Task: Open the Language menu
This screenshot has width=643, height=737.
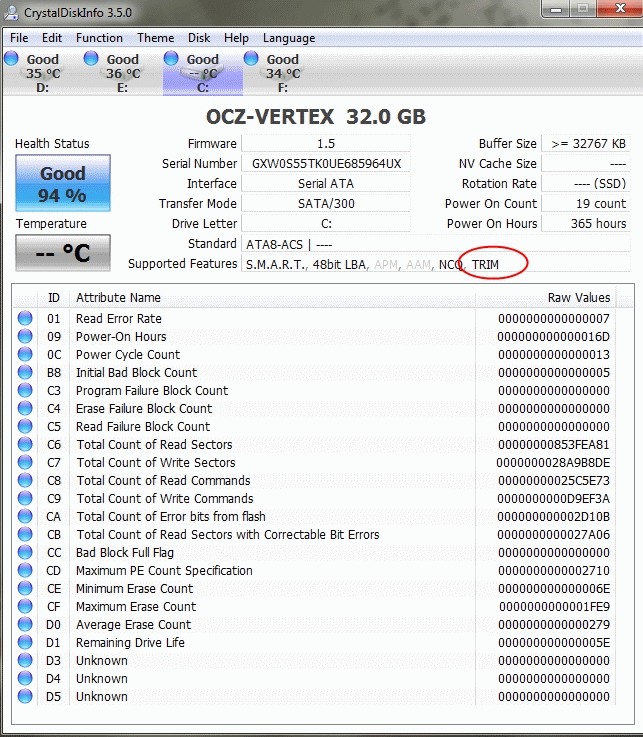Action: point(289,38)
